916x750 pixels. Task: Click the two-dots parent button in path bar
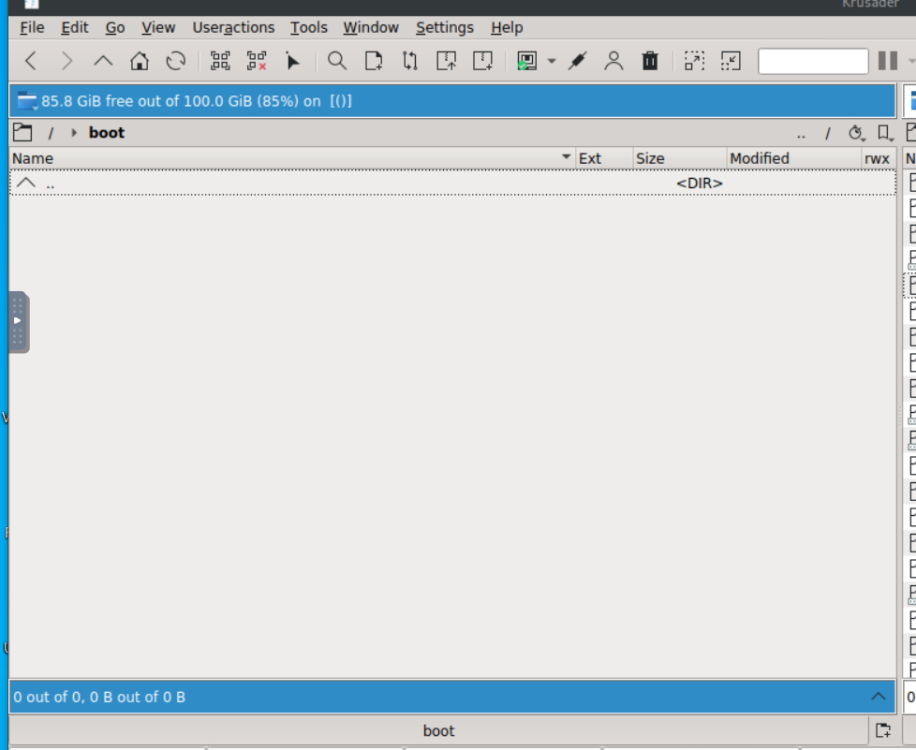tap(801, 133)
